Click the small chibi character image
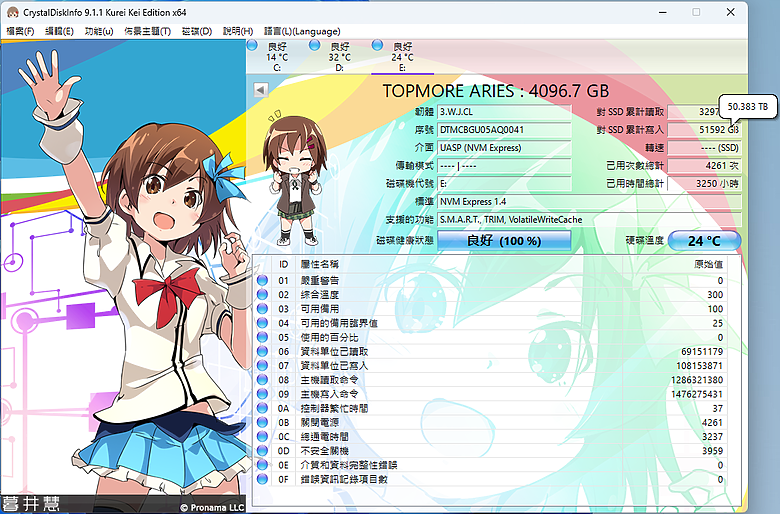This screenshot has width=780, height=514. (x=294, y=179)
